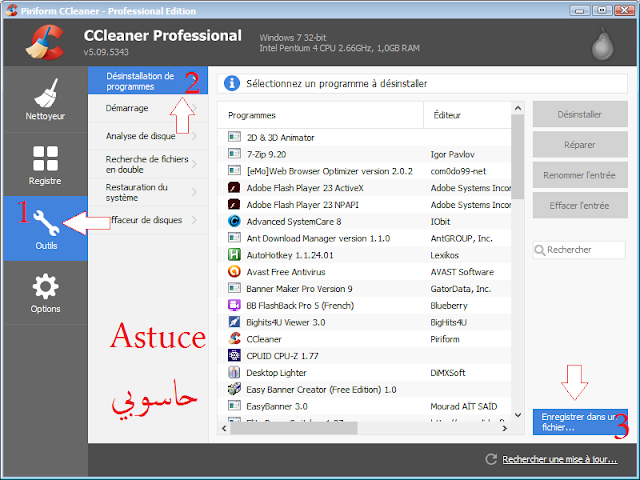Click the Effaceur de disques chevron
This screenshot has height=480, width=640.
[194, 220]
